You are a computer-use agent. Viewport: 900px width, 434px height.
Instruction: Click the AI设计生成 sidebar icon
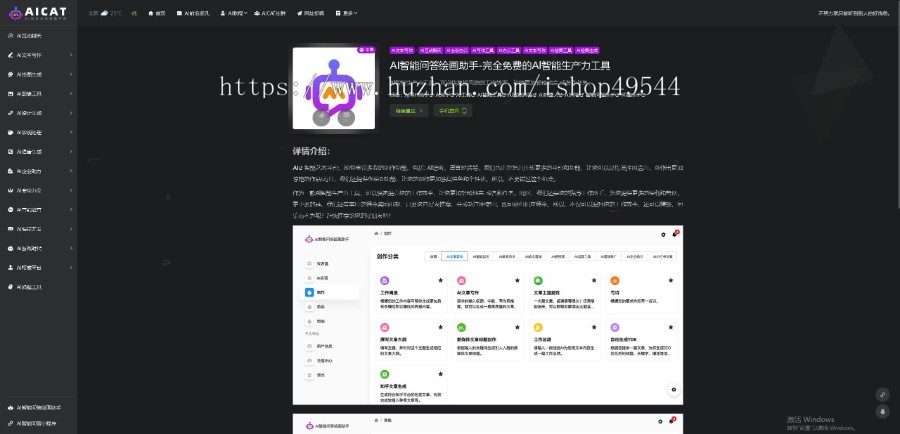point(11,113)
